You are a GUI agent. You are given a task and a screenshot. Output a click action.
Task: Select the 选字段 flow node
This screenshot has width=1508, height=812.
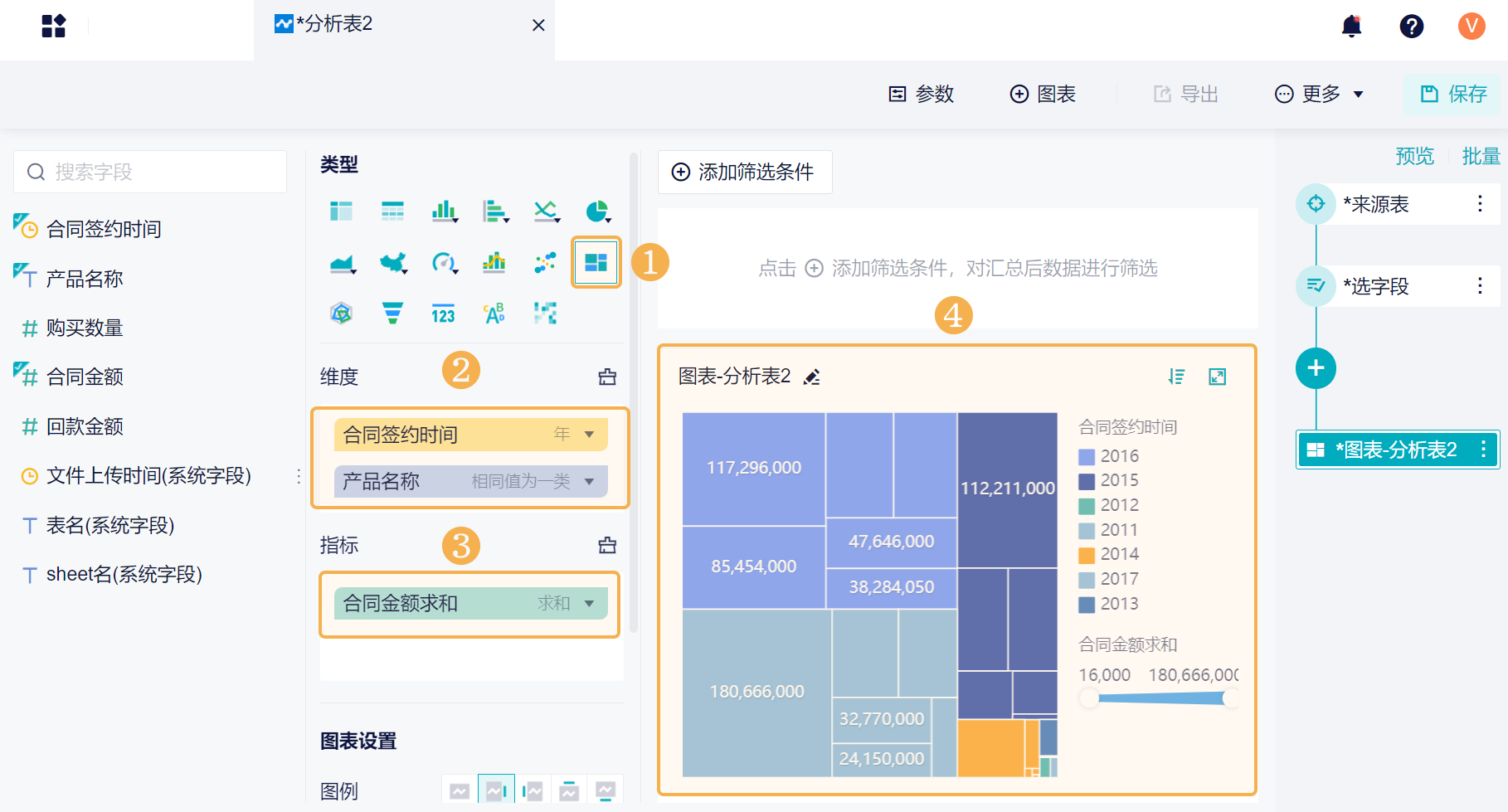pyautogui.click(x=1398, y=286)
